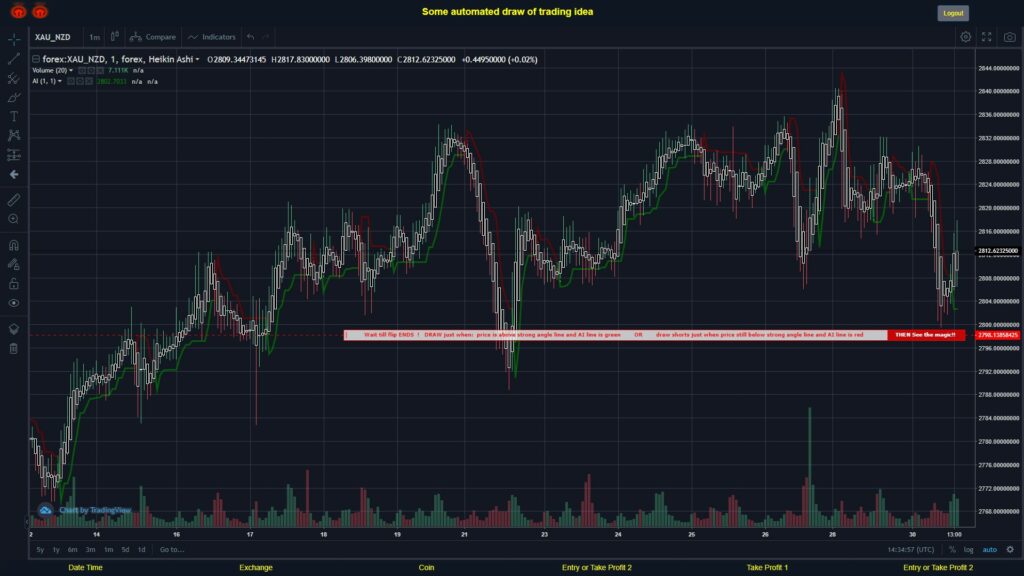Screen dimensions: 1024x576
Task: Click the redo arrow in the toolbar
Action: pos(266,37)
